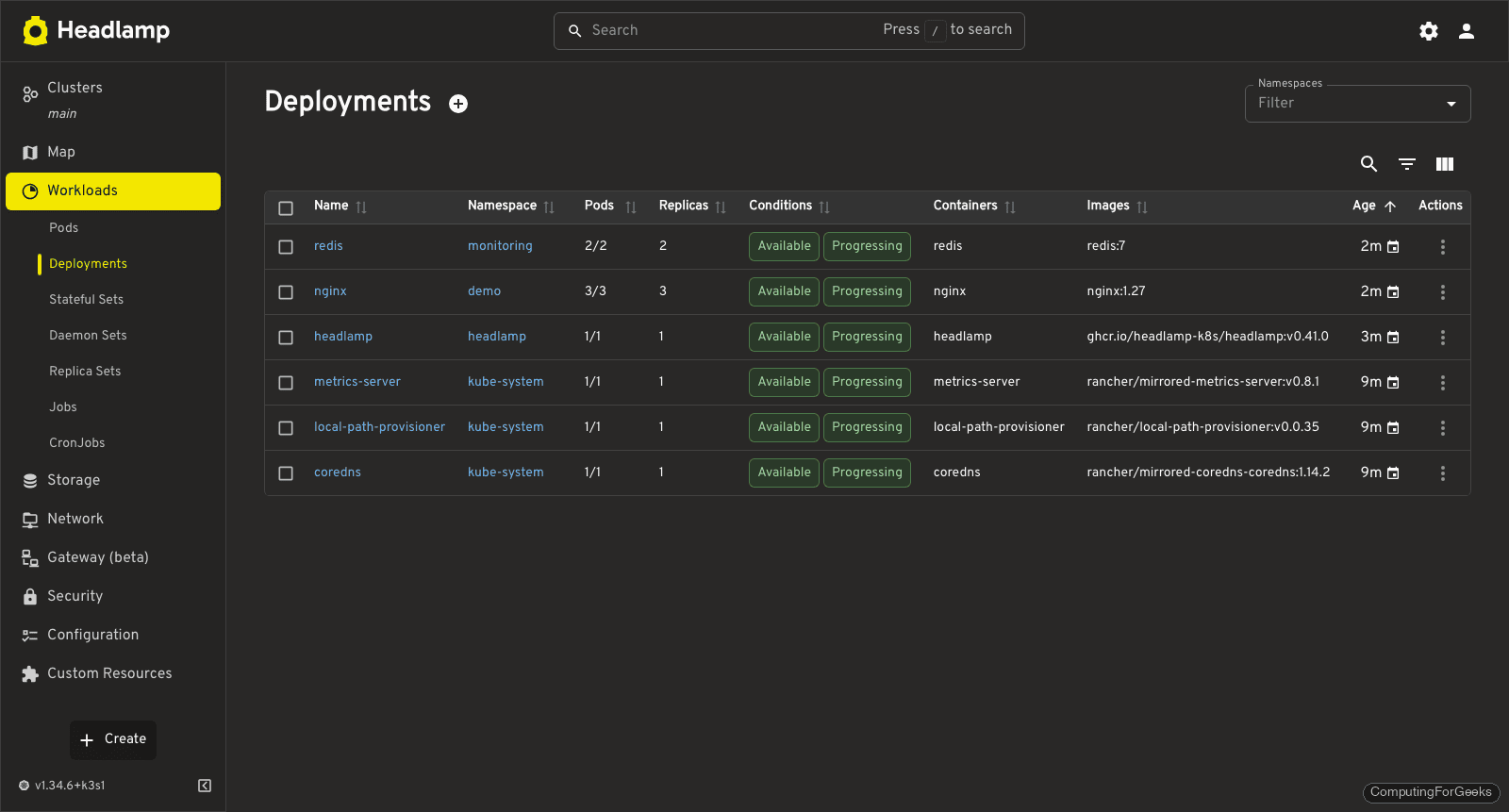Check the local-path-provisioner row checkbox
This screenshot has height=812, width=1509.
click(286, 428)
